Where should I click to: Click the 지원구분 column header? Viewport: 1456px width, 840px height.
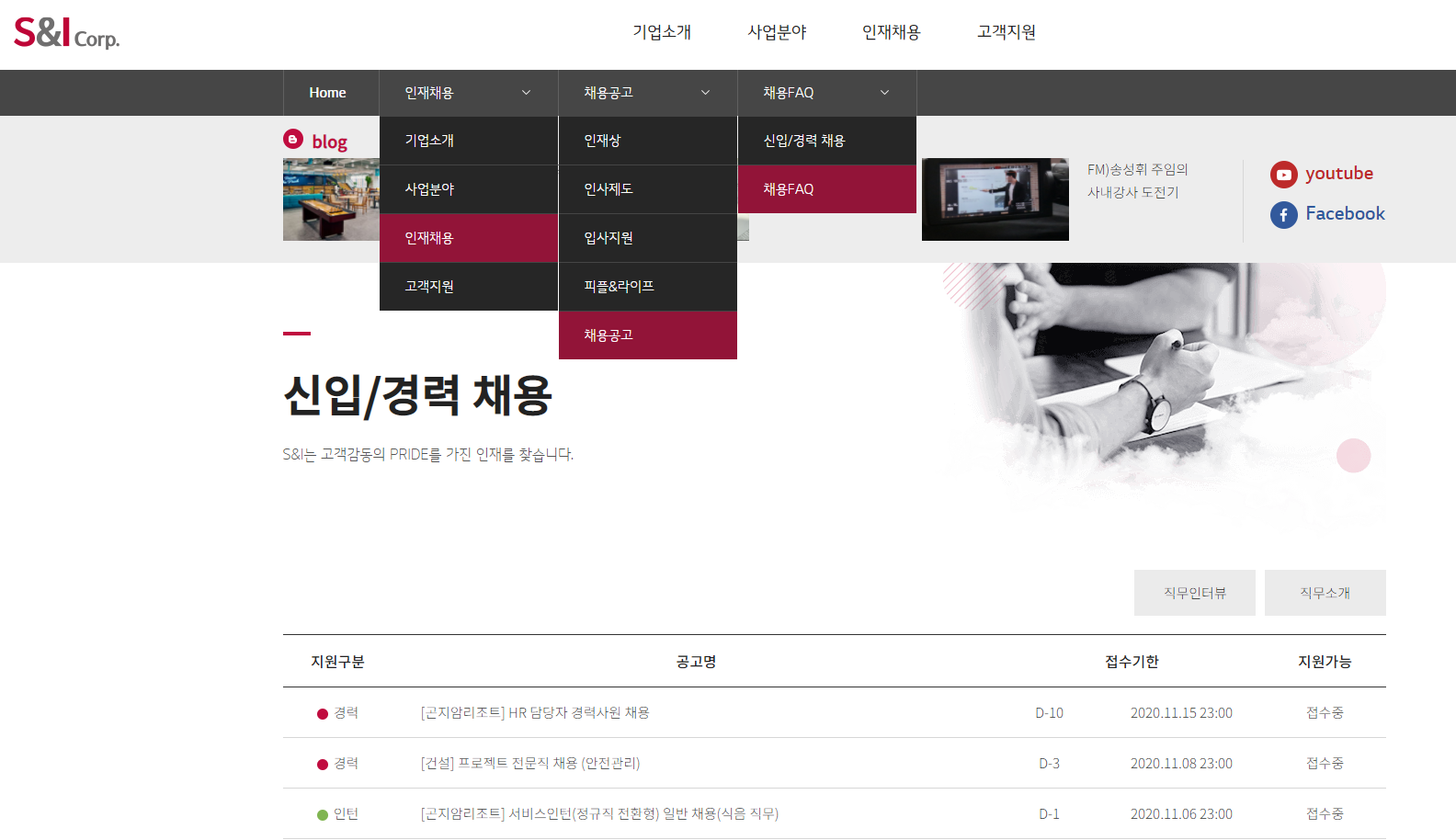point(337,662)
